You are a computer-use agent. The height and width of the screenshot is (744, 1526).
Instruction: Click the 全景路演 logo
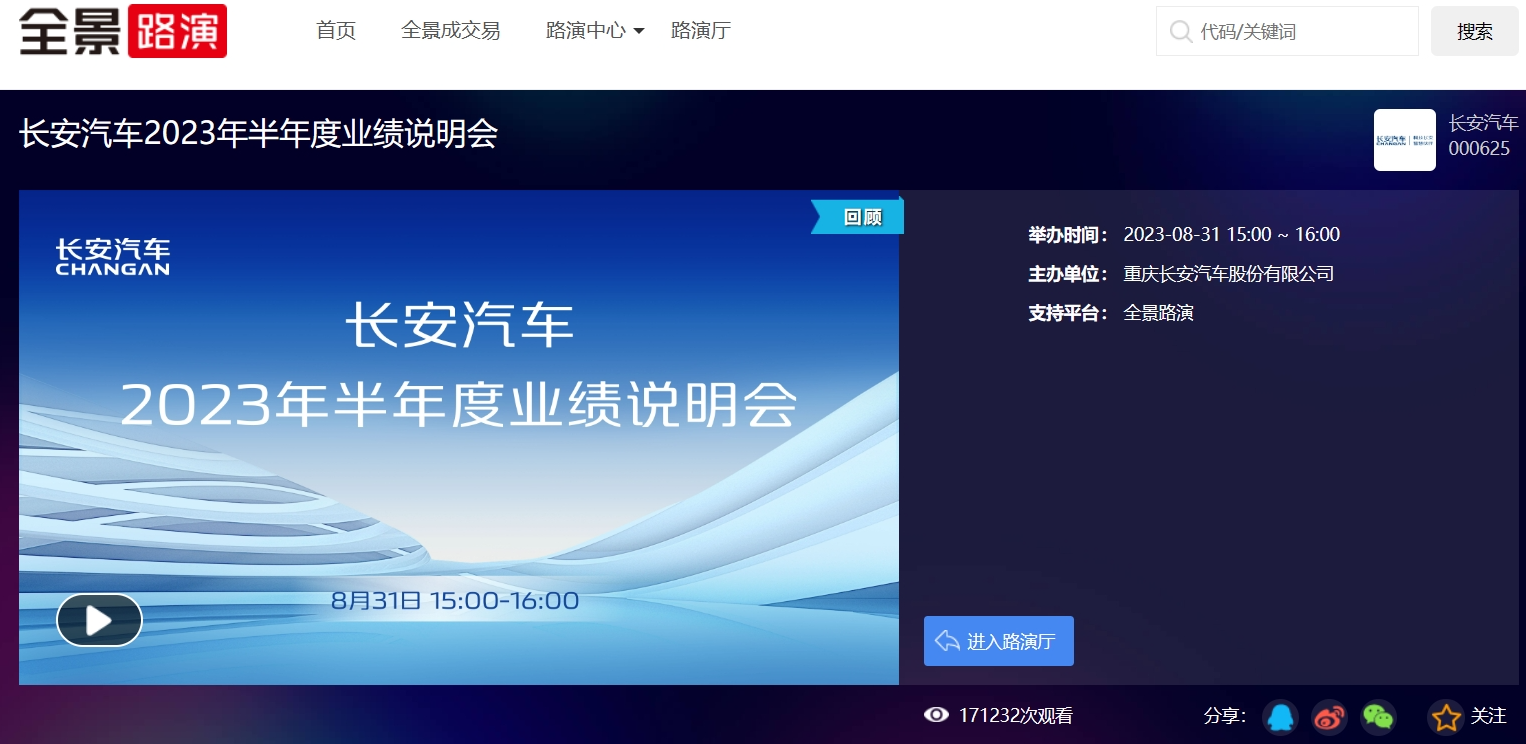123,31
